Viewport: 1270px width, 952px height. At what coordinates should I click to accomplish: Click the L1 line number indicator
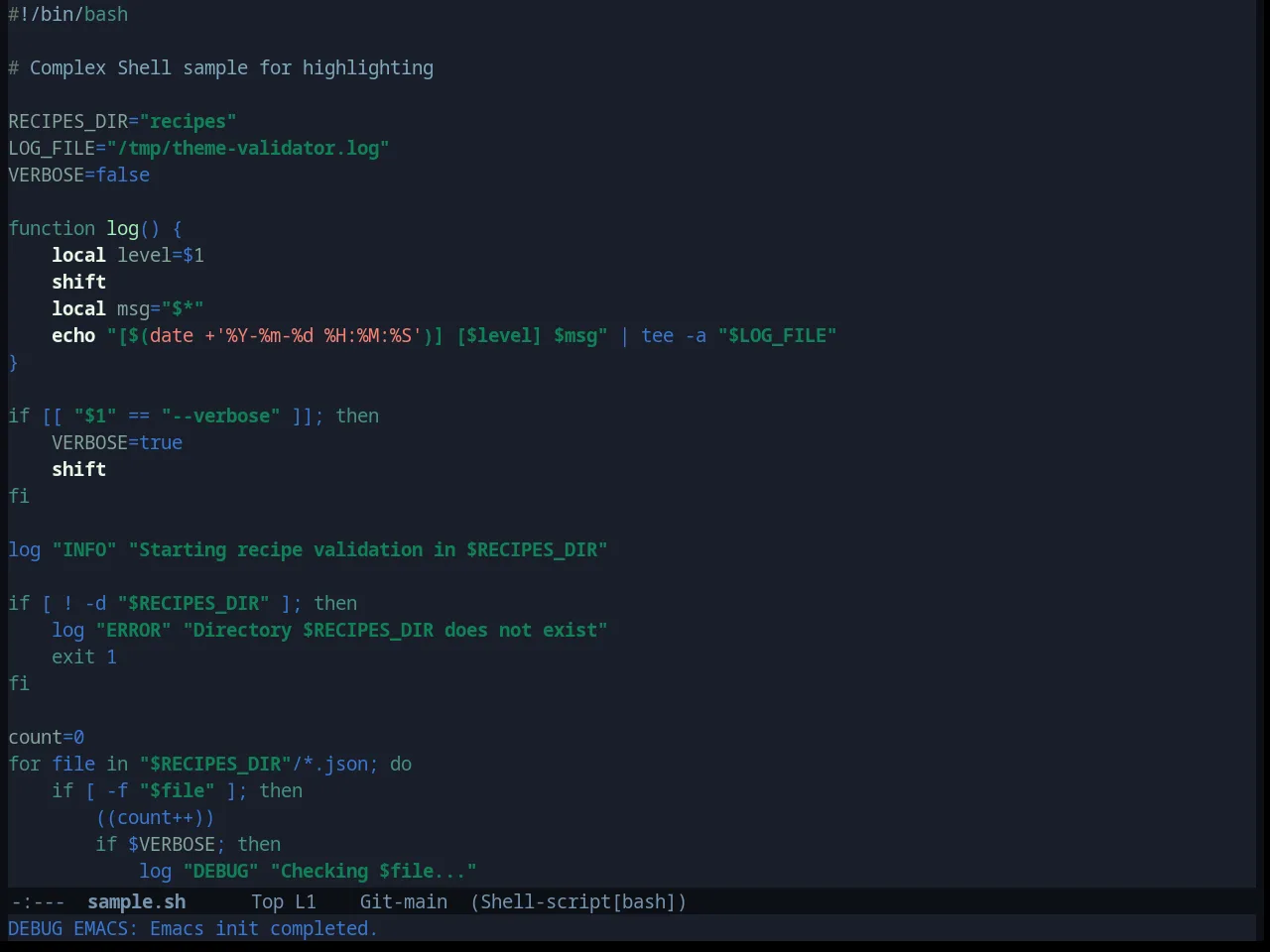pyautogui.click(x=306, y=901)
